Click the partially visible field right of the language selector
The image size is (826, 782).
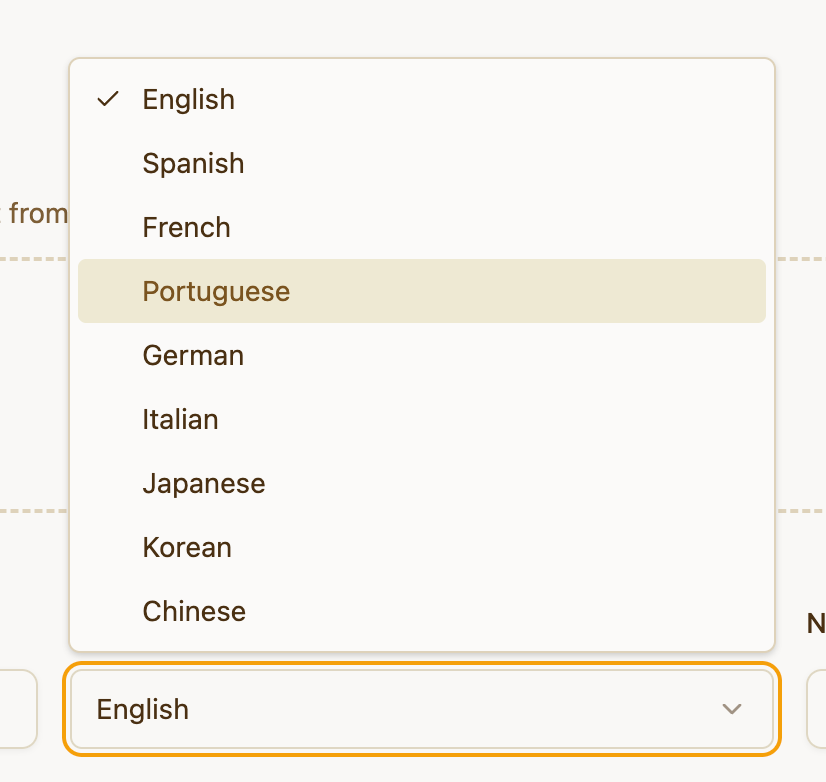tap(816, 709)
